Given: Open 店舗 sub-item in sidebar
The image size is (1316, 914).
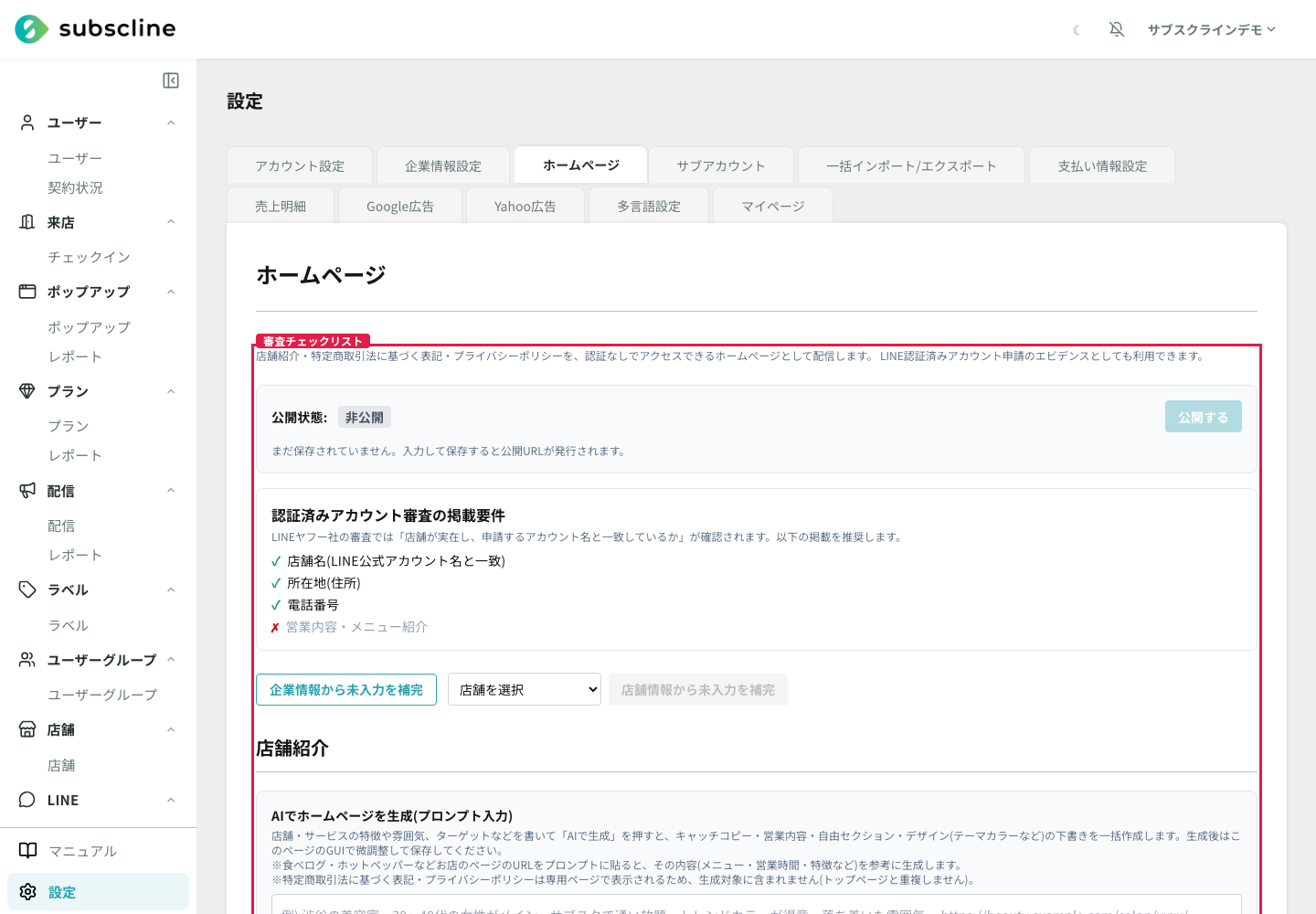Looking at the screenshot, I should click(x=61, y=765).
